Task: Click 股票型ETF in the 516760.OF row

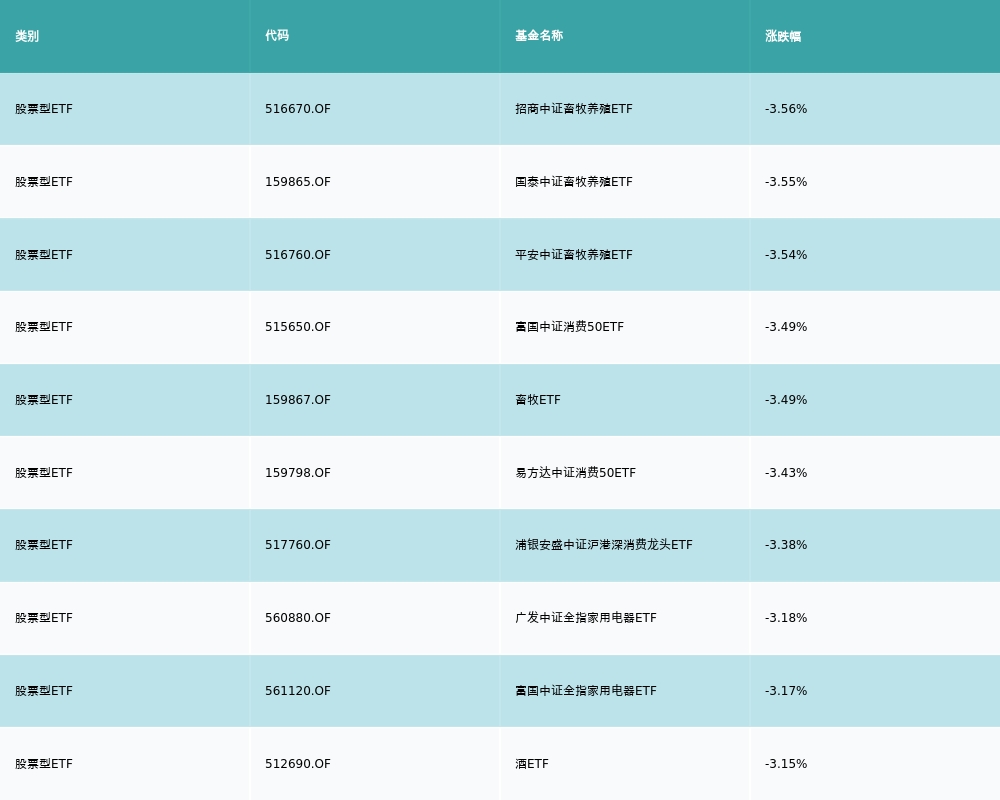Action: pyautogui.click(x=44, y=255)
